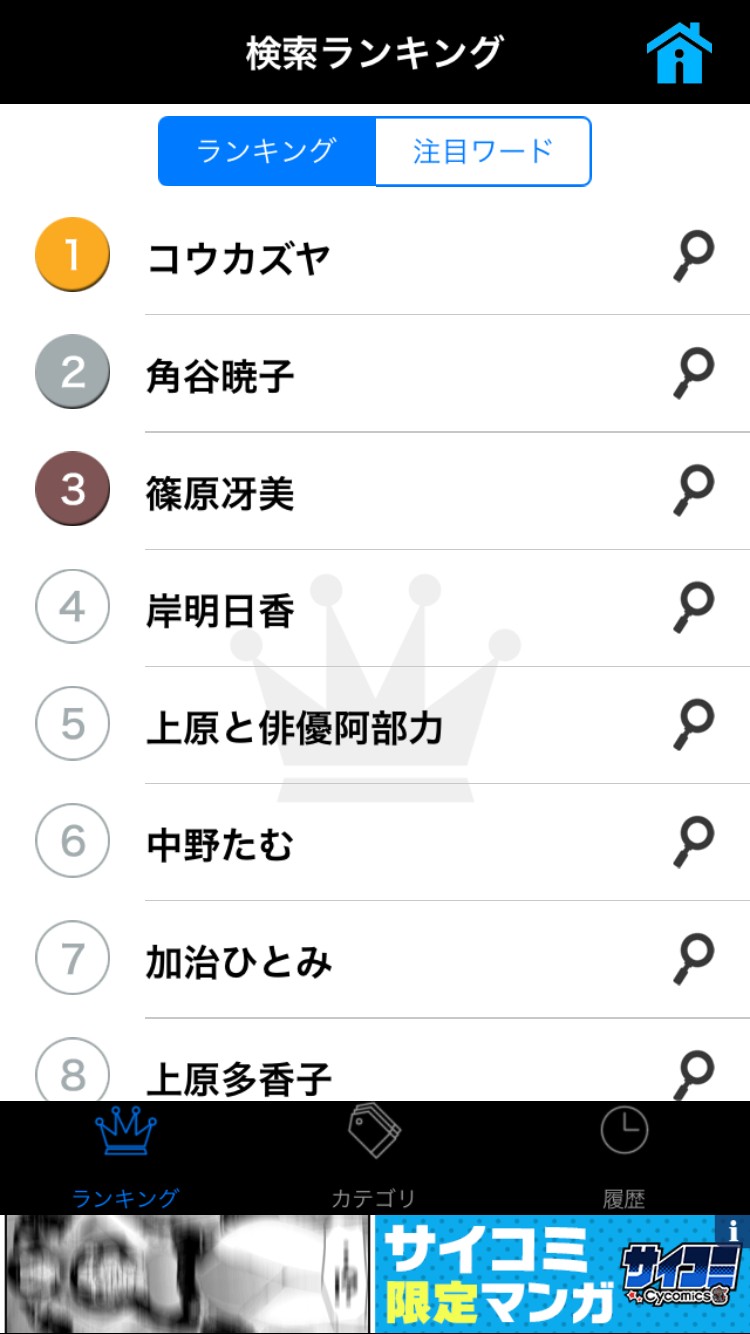Open the 角谷暁子 ranking entry
The height and width of the screenshot is (1334, 750).
220,377
